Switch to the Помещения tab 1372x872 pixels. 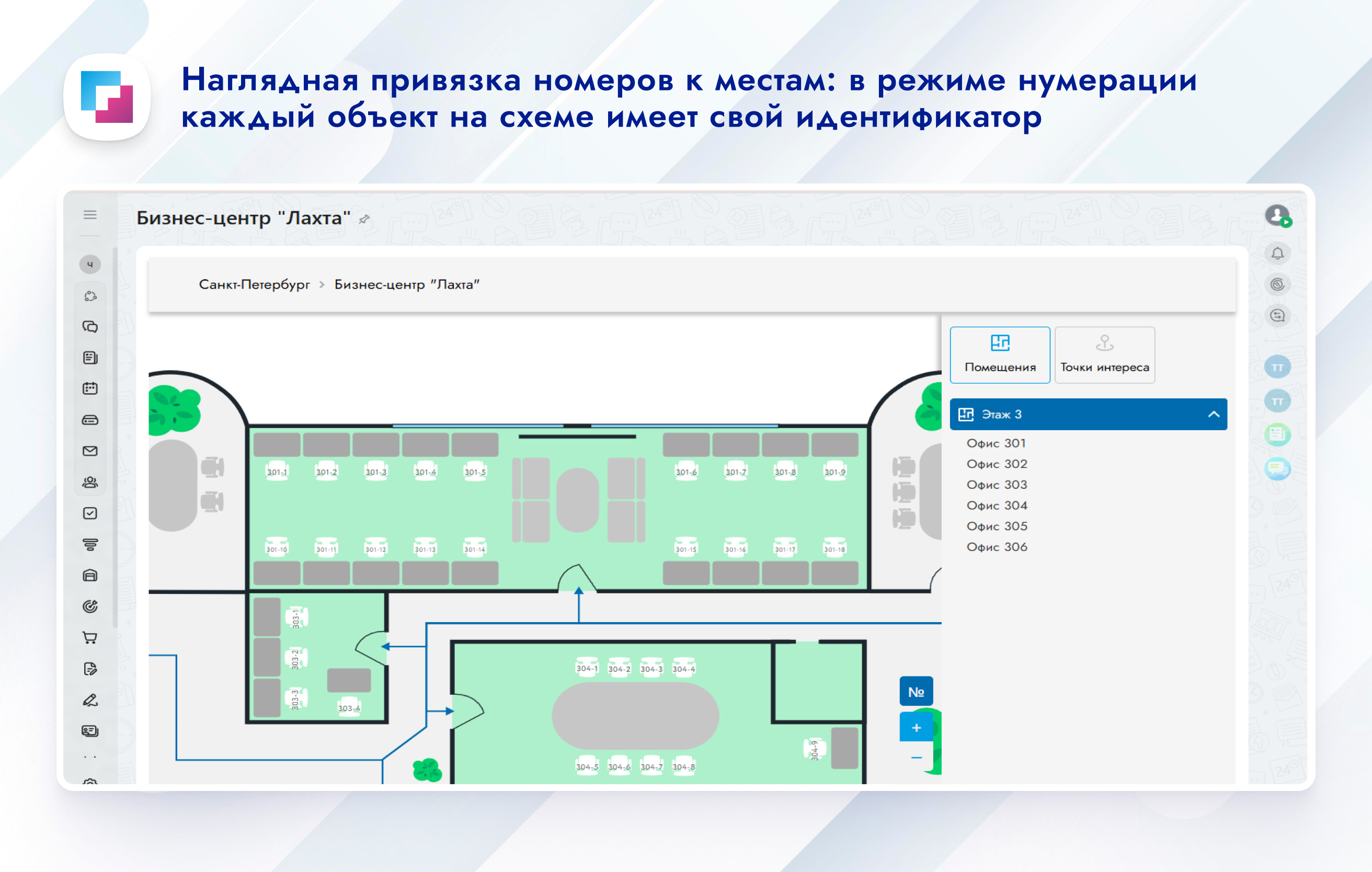tap(1000, 355)
